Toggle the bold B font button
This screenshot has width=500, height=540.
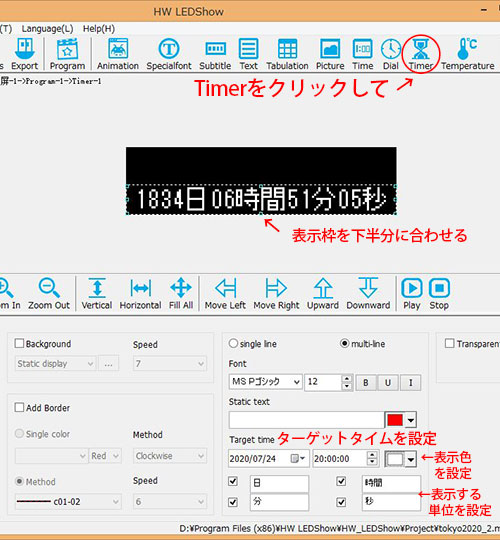366,383
